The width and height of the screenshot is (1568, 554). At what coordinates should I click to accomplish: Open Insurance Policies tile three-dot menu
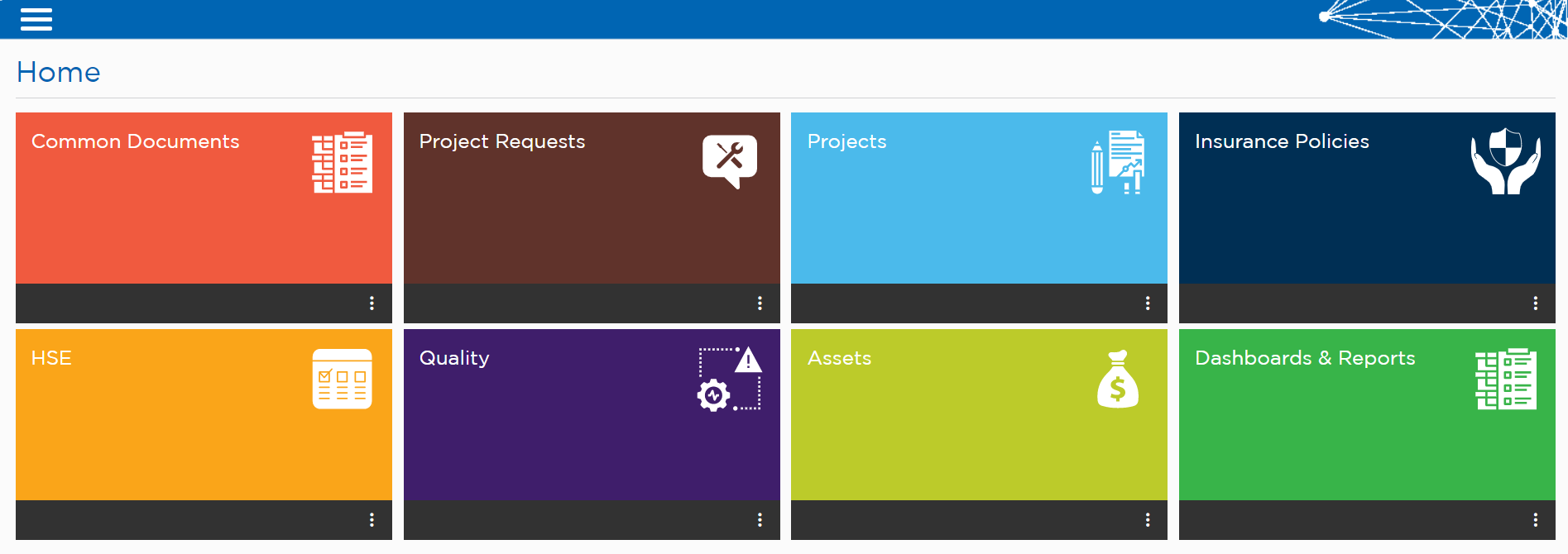[1536, 303]
